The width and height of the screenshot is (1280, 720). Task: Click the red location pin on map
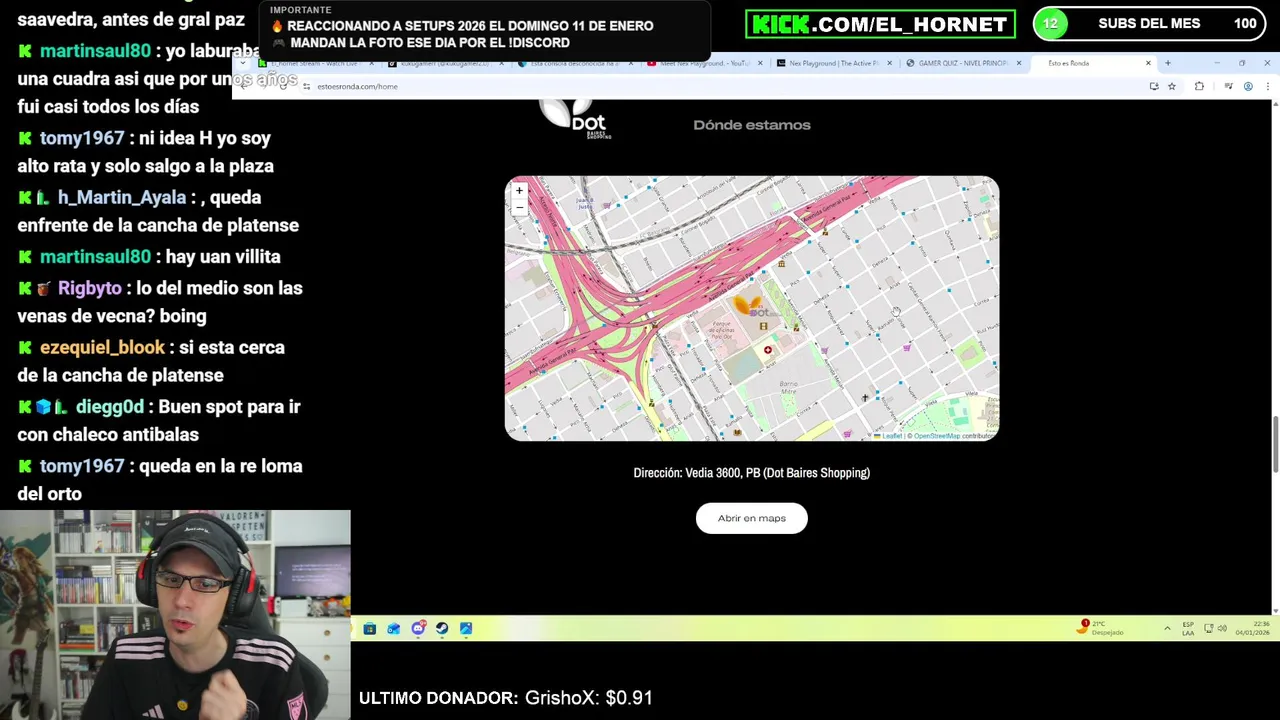[768, 350]
